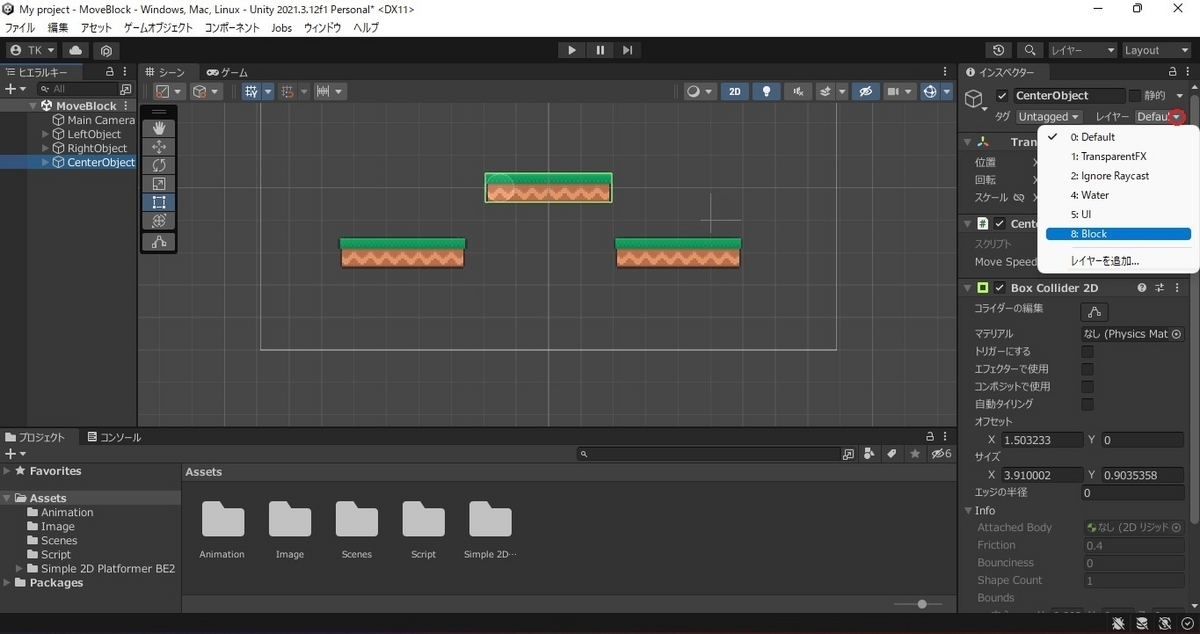Open the アセット menu

point(96,28)
